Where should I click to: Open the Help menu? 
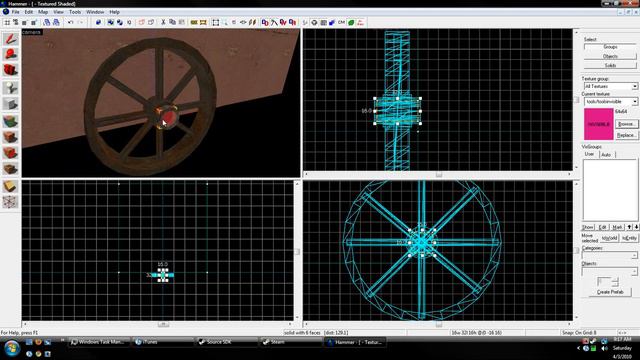115,12
